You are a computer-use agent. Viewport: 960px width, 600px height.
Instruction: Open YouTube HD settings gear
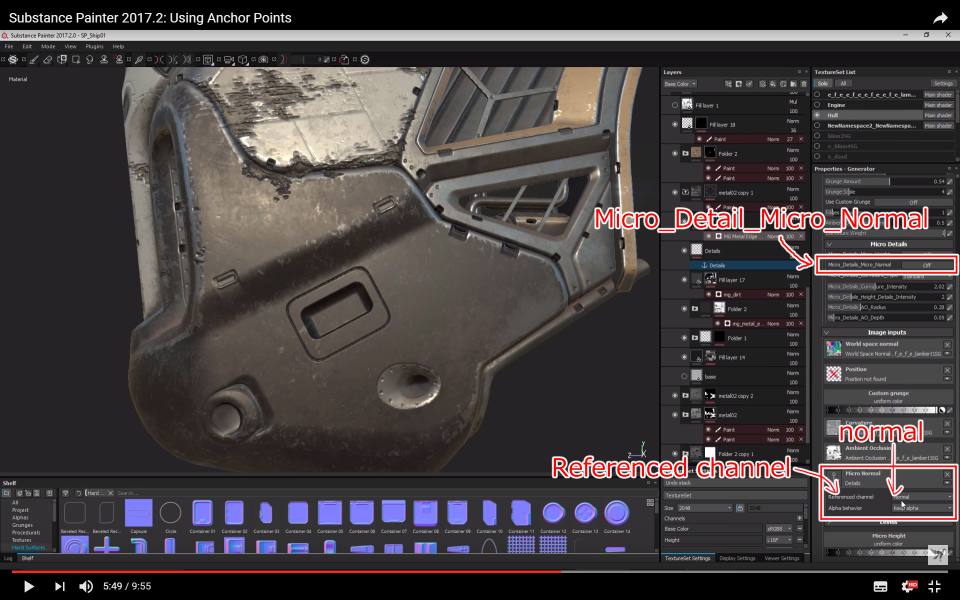pos(909,587)
